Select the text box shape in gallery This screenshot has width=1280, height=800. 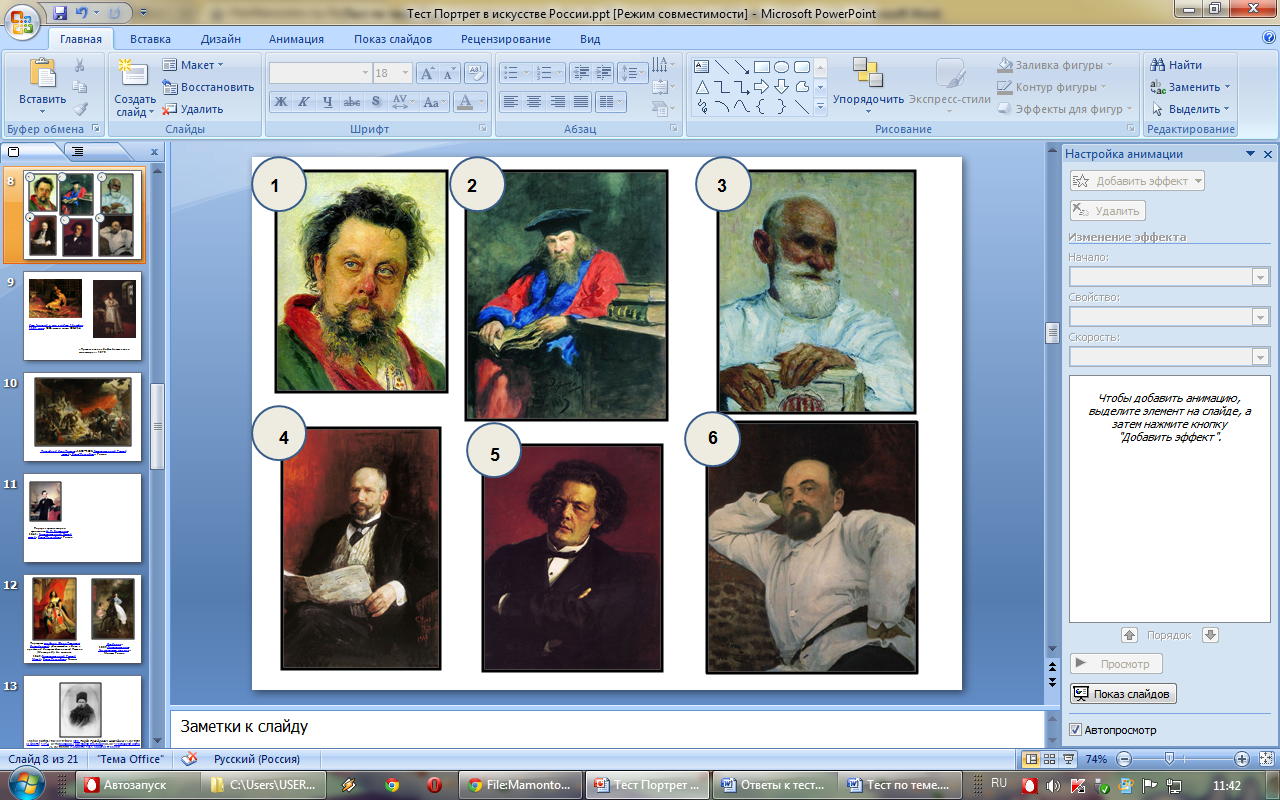point(702,67)
